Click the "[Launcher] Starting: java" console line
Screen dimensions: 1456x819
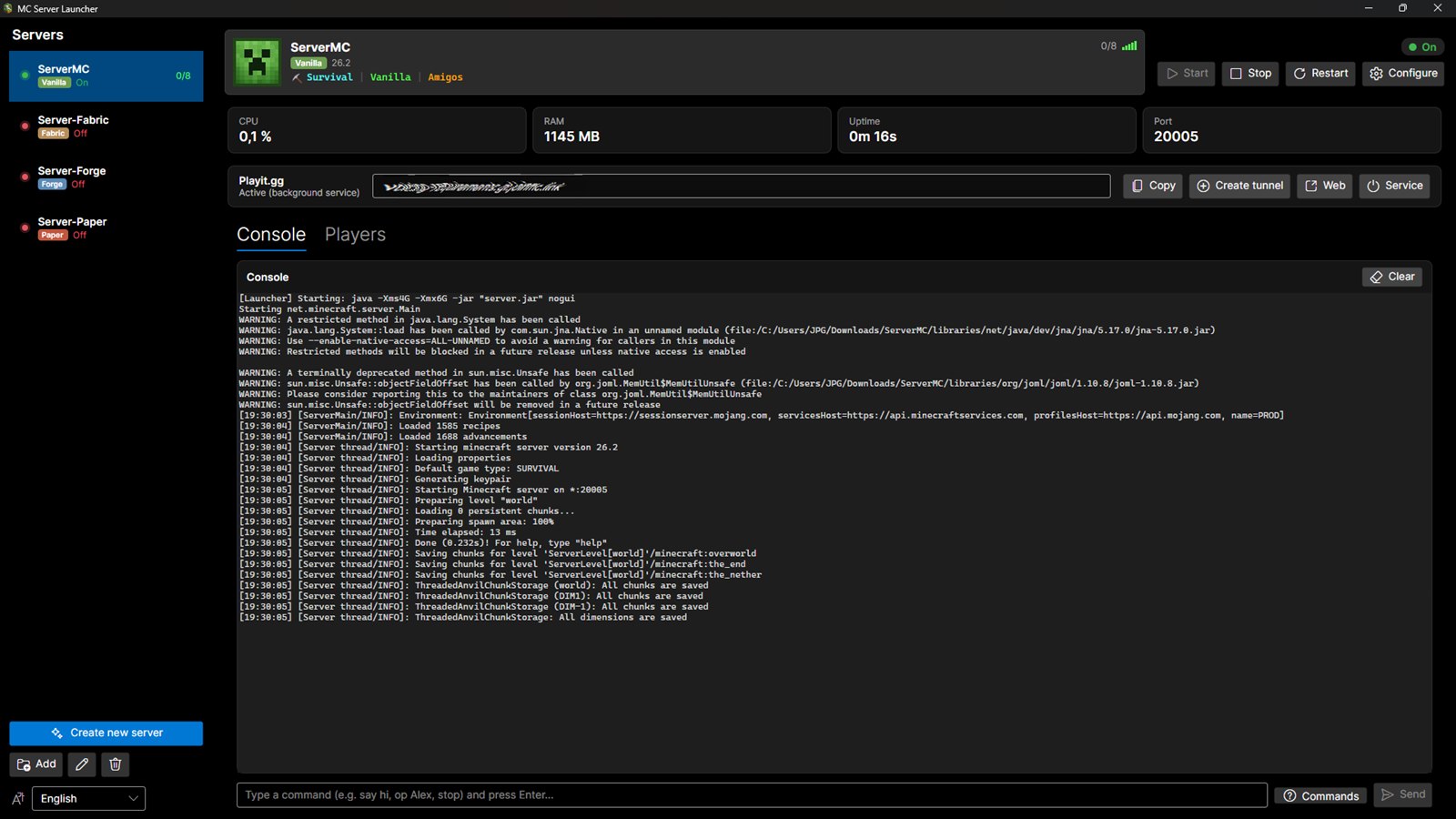tap(407, 298)
